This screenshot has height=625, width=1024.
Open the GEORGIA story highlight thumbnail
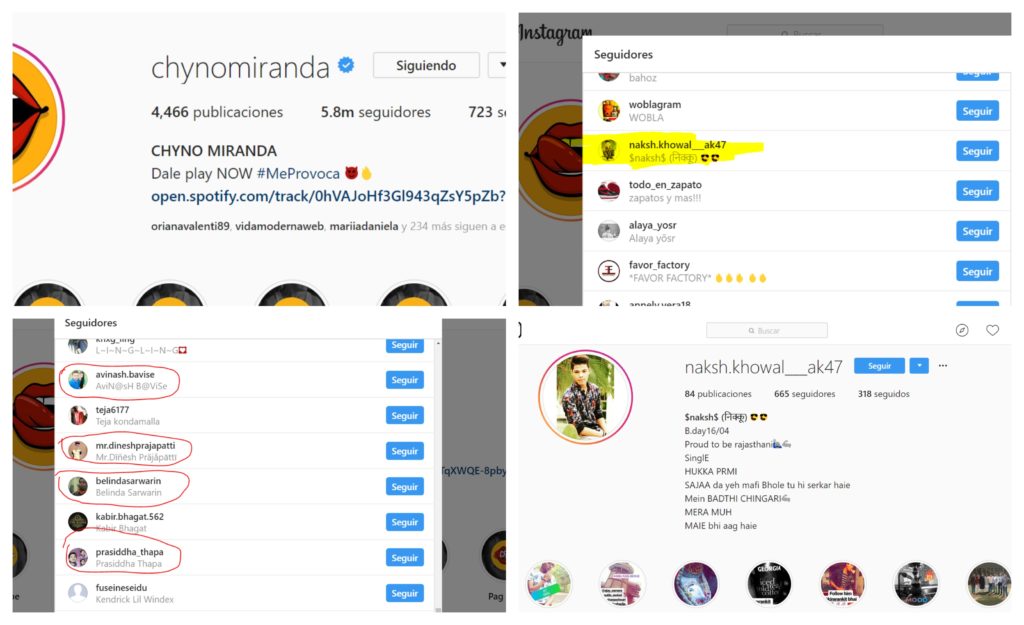point(769,583)
